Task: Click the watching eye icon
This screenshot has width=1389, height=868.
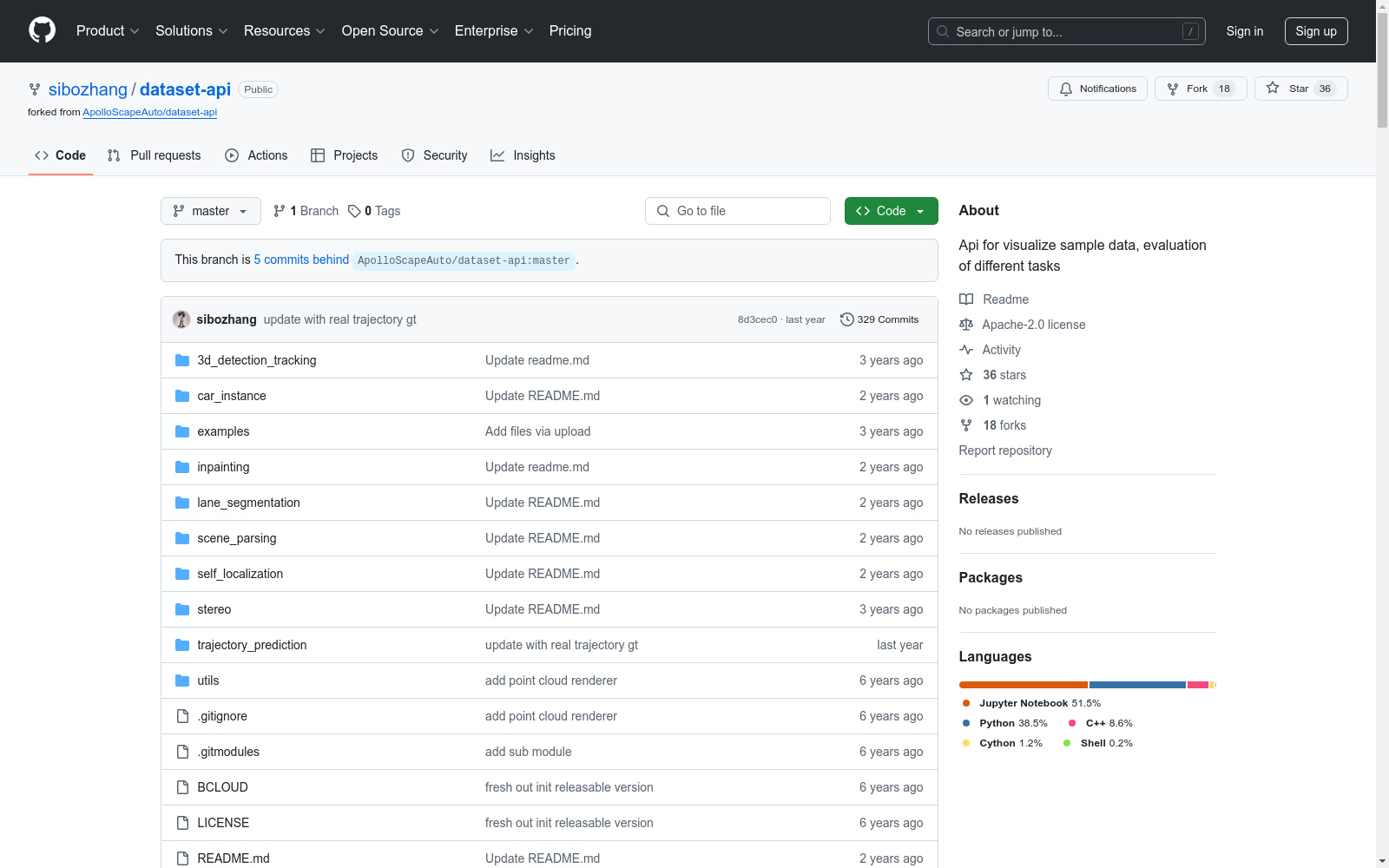Action: pyautogui.click(x=966, y=400)
